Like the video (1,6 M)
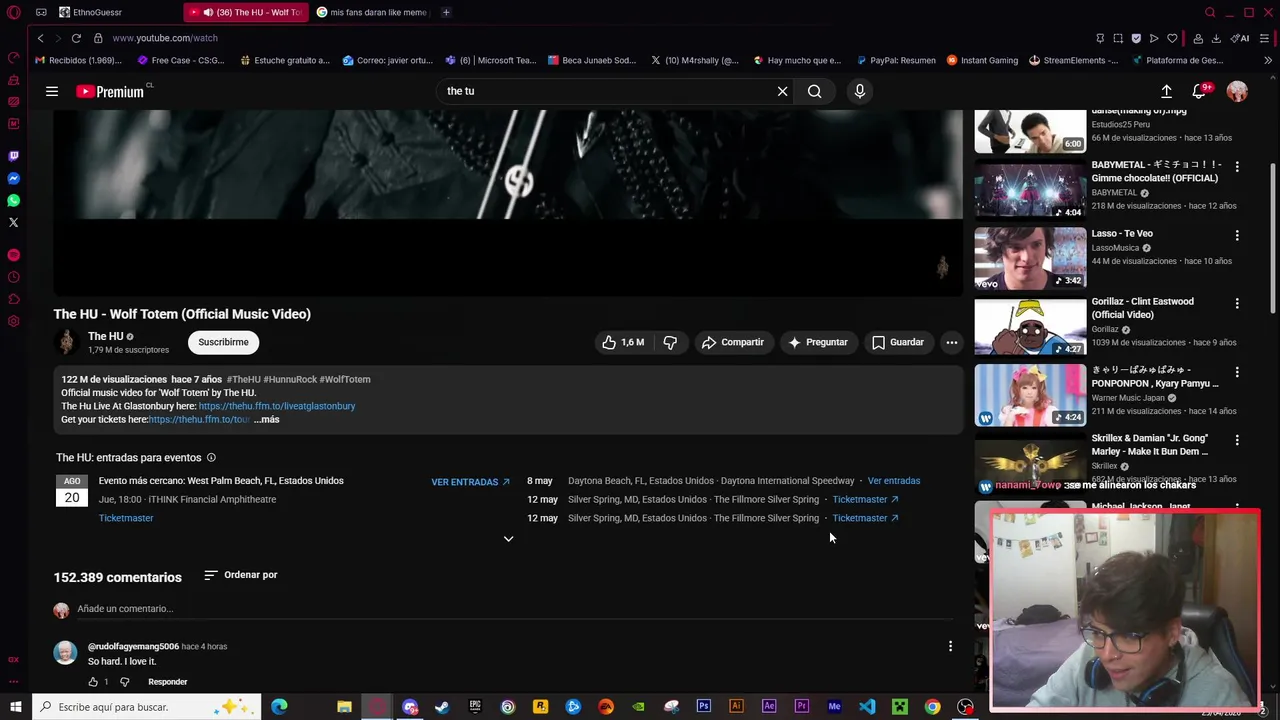The width and height of the screenshot is (1280, 720). click(623, 342)
